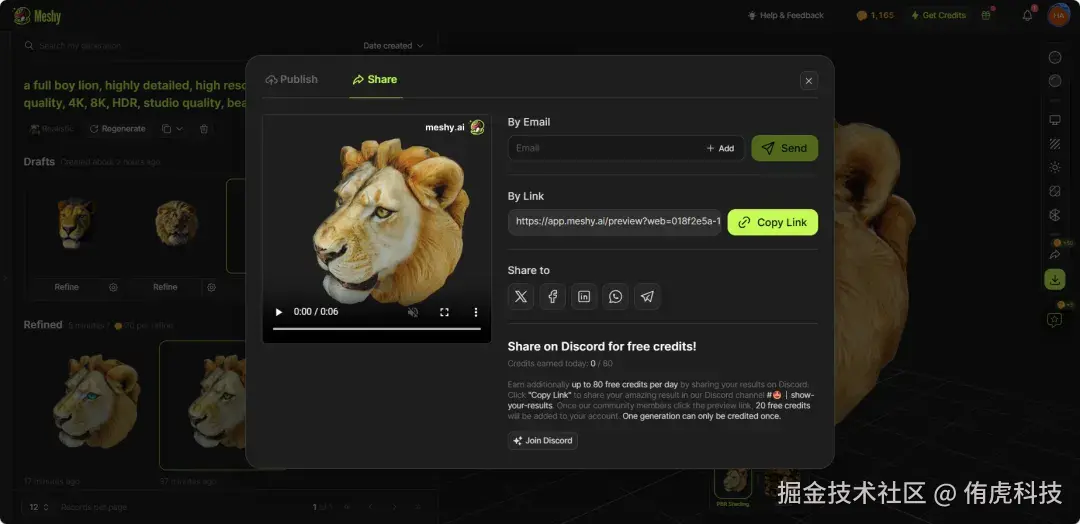Toggle the diagonal stripes icon
Screen dimensions: 1080x524
(1055, 144)
